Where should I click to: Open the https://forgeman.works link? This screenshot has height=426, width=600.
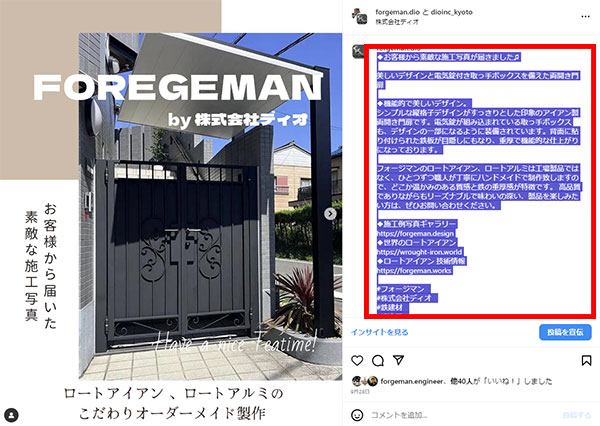click(414, 271)
